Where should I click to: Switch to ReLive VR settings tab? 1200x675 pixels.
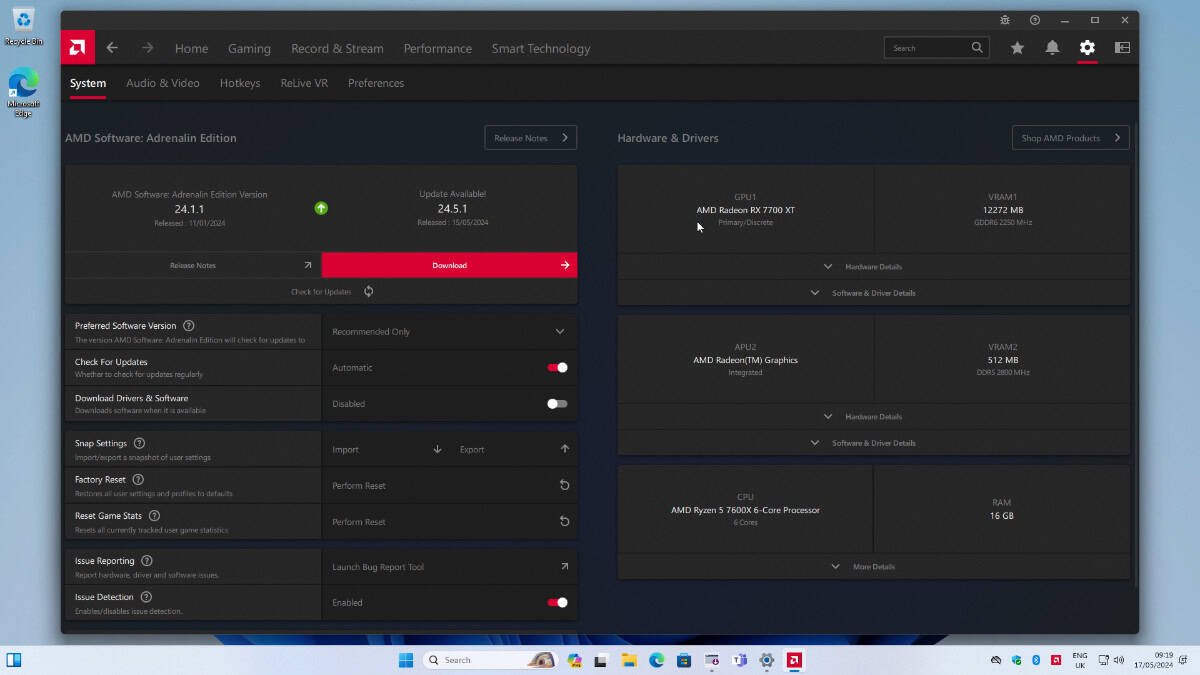304,83
